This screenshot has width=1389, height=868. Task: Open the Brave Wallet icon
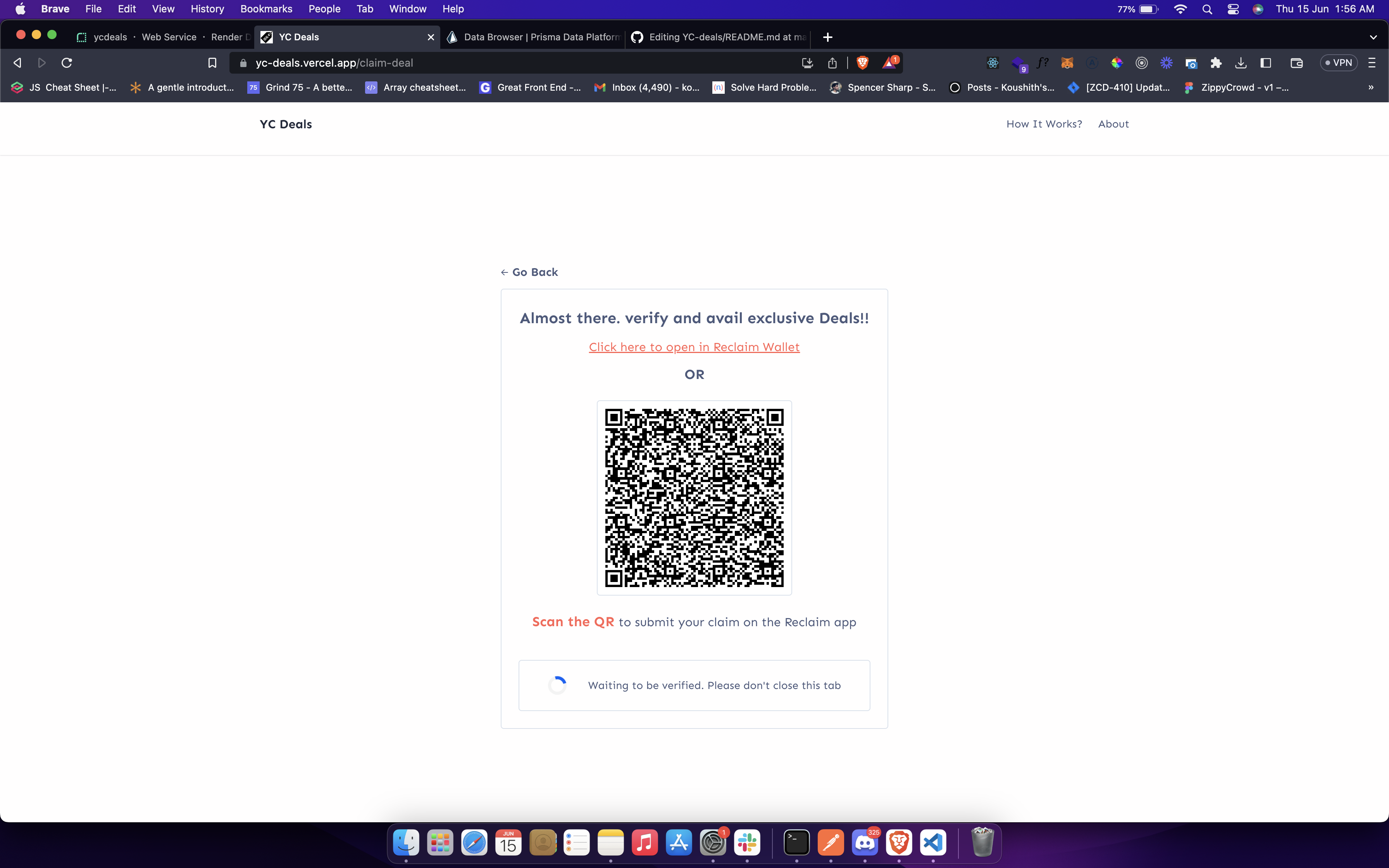click(1296, 62)
